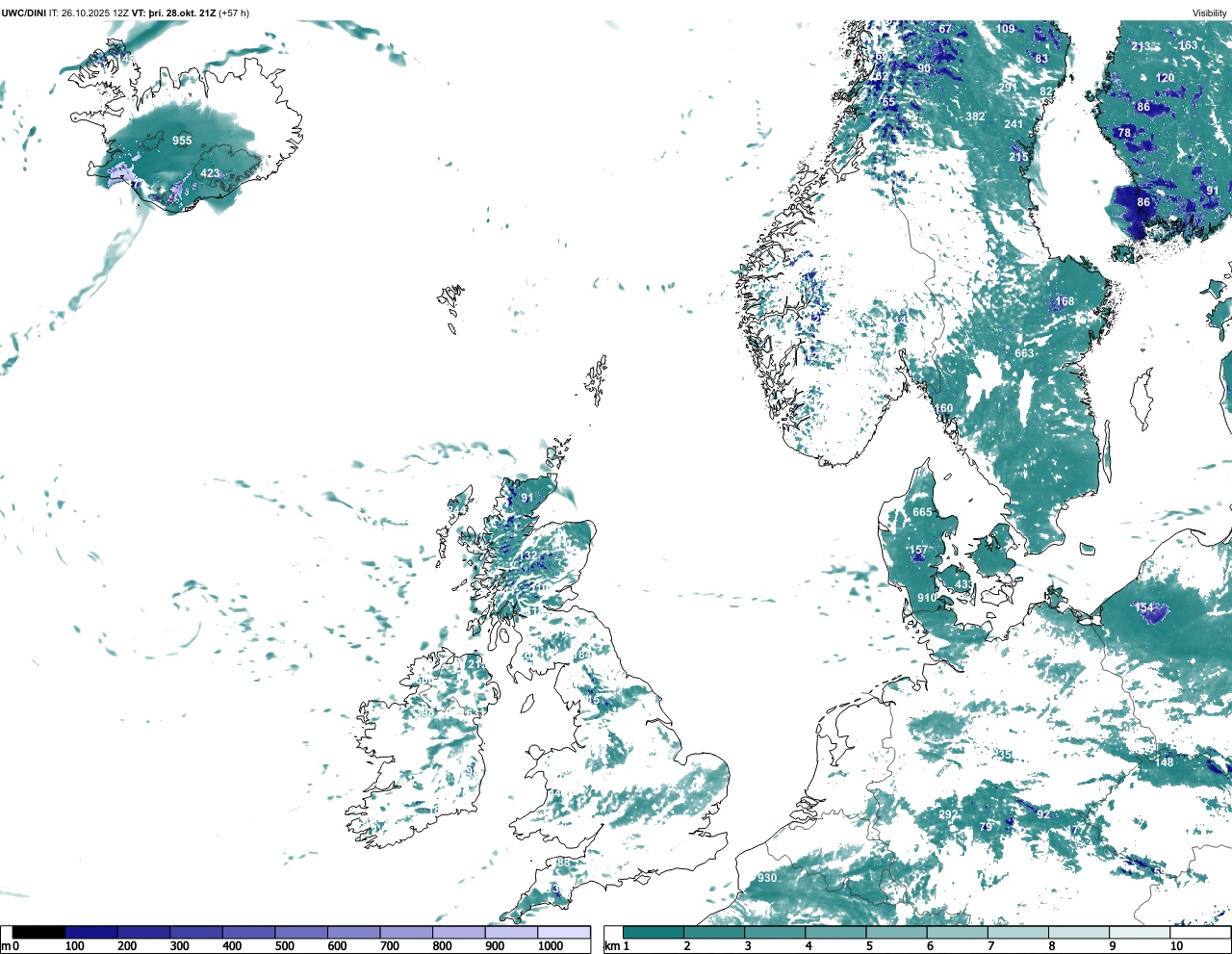Click the '160' value on Swedish west coast
Viewport: 1232px width, 954px height.
click(x=943, y=409)
